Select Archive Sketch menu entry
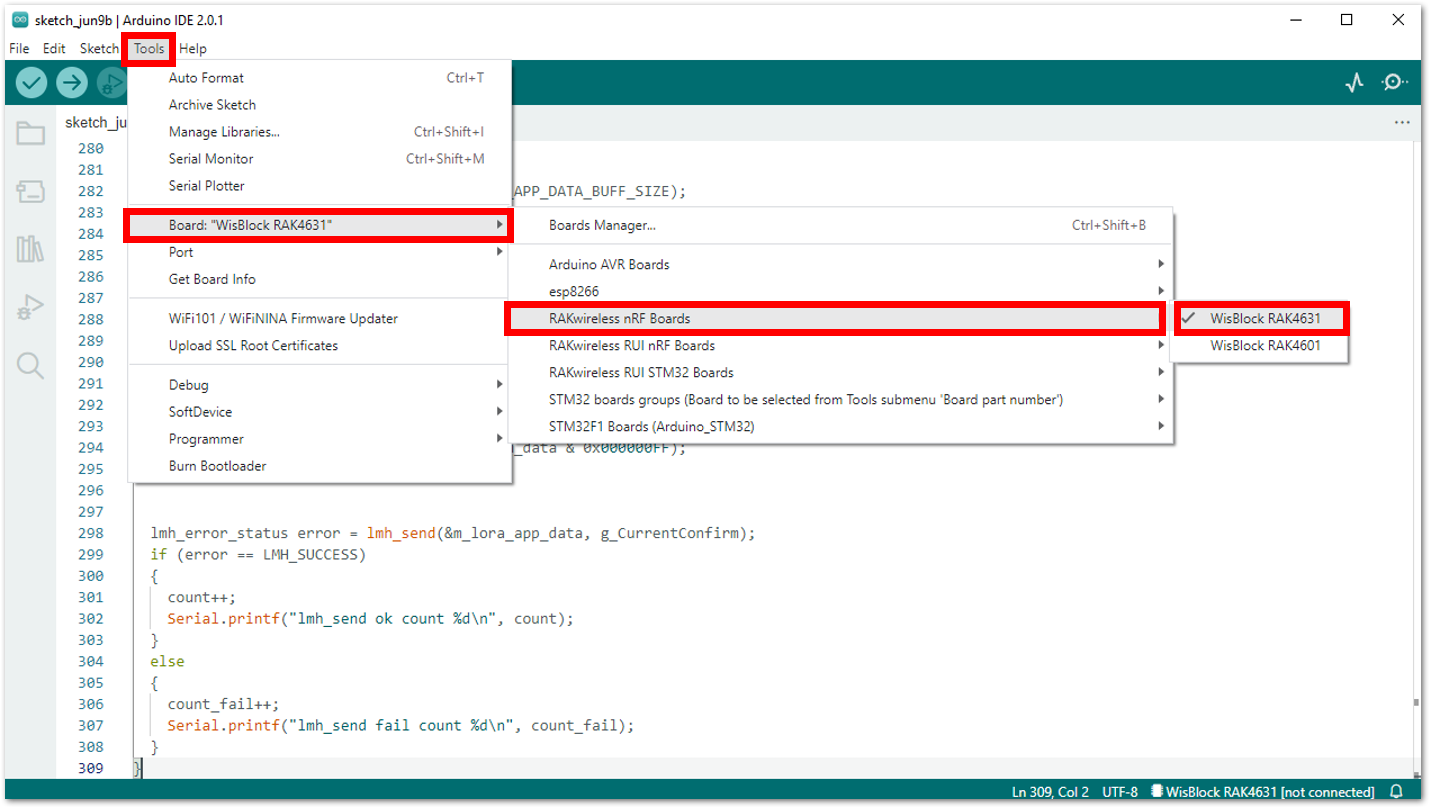The height and width of the screenshot is (808, 1430). click(x=320, y=105)
